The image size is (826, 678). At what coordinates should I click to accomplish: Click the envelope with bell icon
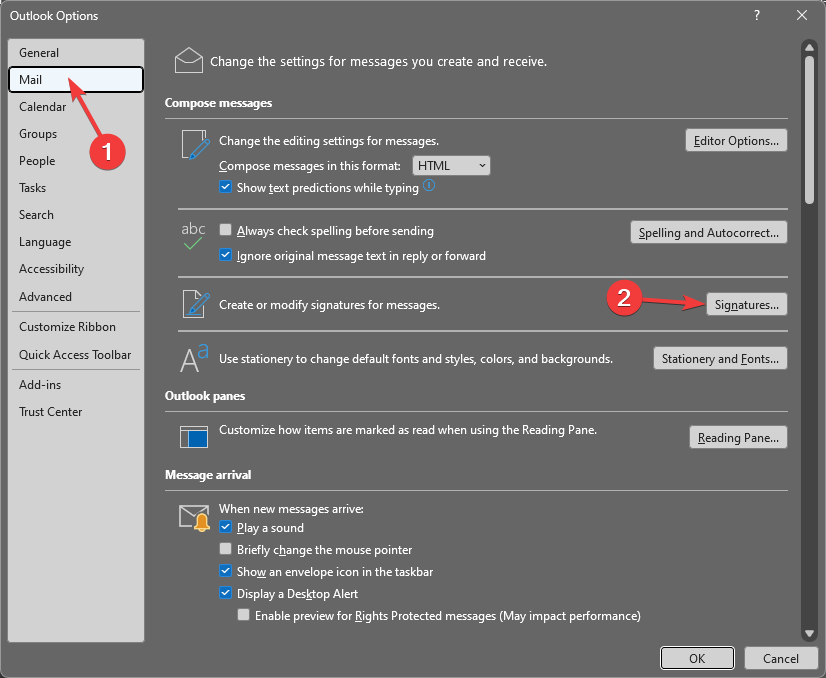(193, 517)
